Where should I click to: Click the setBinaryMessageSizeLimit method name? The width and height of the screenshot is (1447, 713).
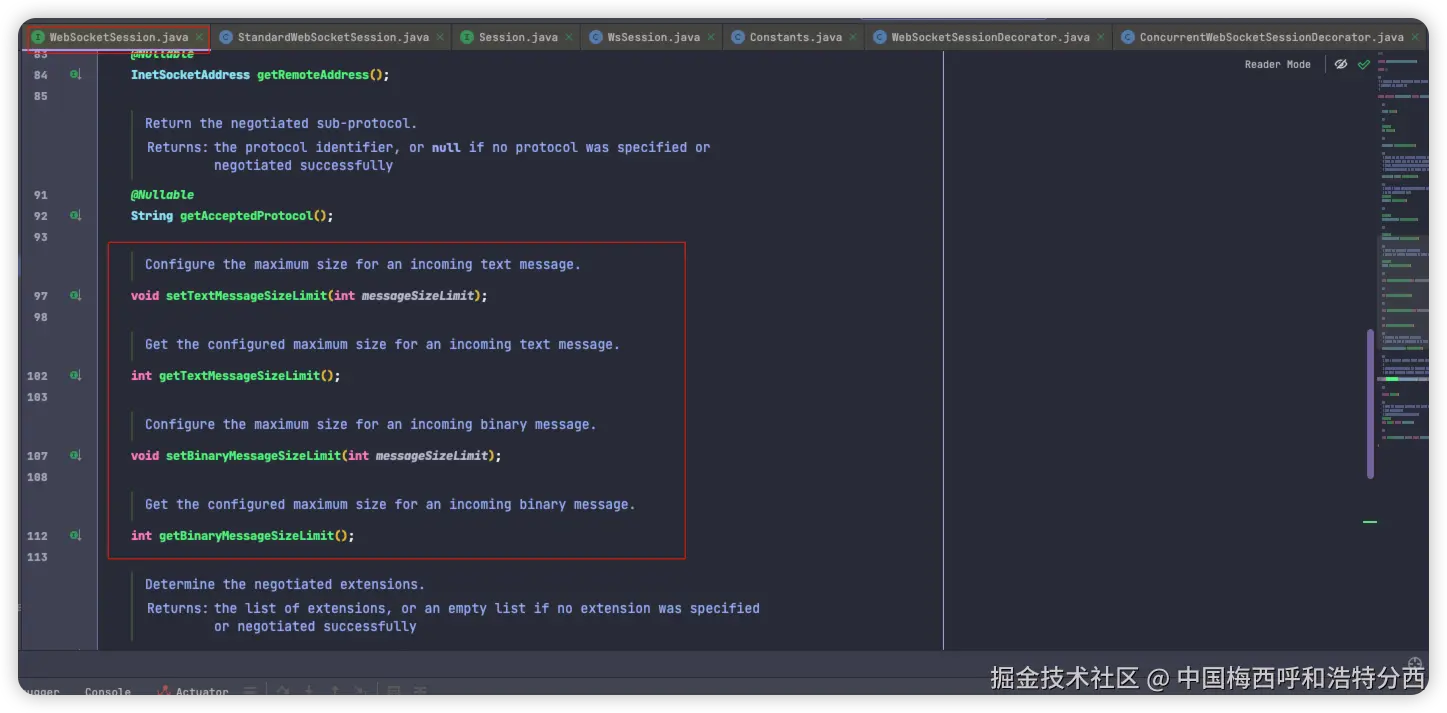point(253,456)
